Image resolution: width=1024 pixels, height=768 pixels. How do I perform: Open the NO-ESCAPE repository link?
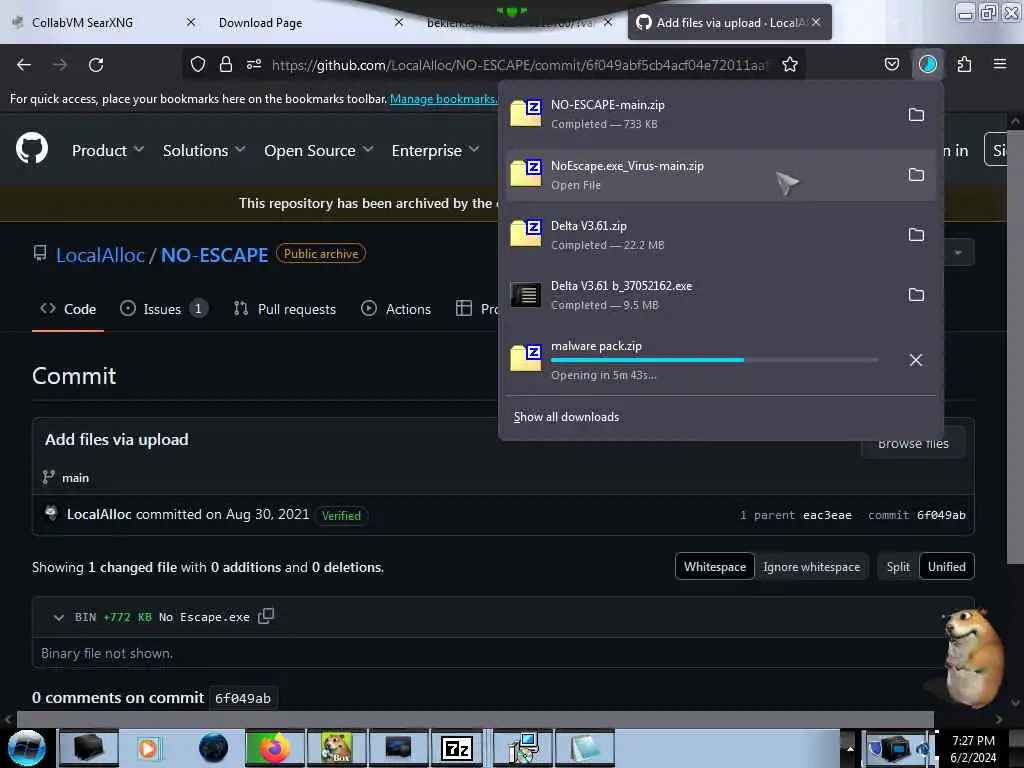[214, 255]
